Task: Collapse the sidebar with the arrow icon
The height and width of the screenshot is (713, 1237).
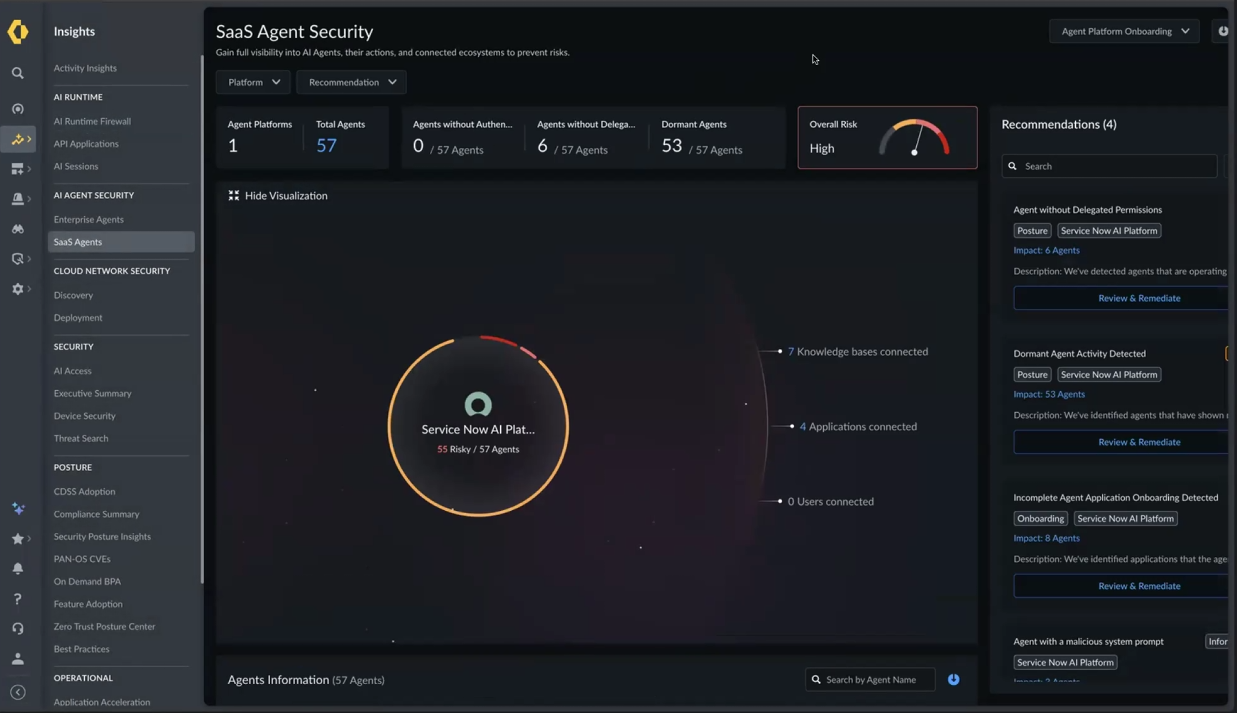Action: 18,692
